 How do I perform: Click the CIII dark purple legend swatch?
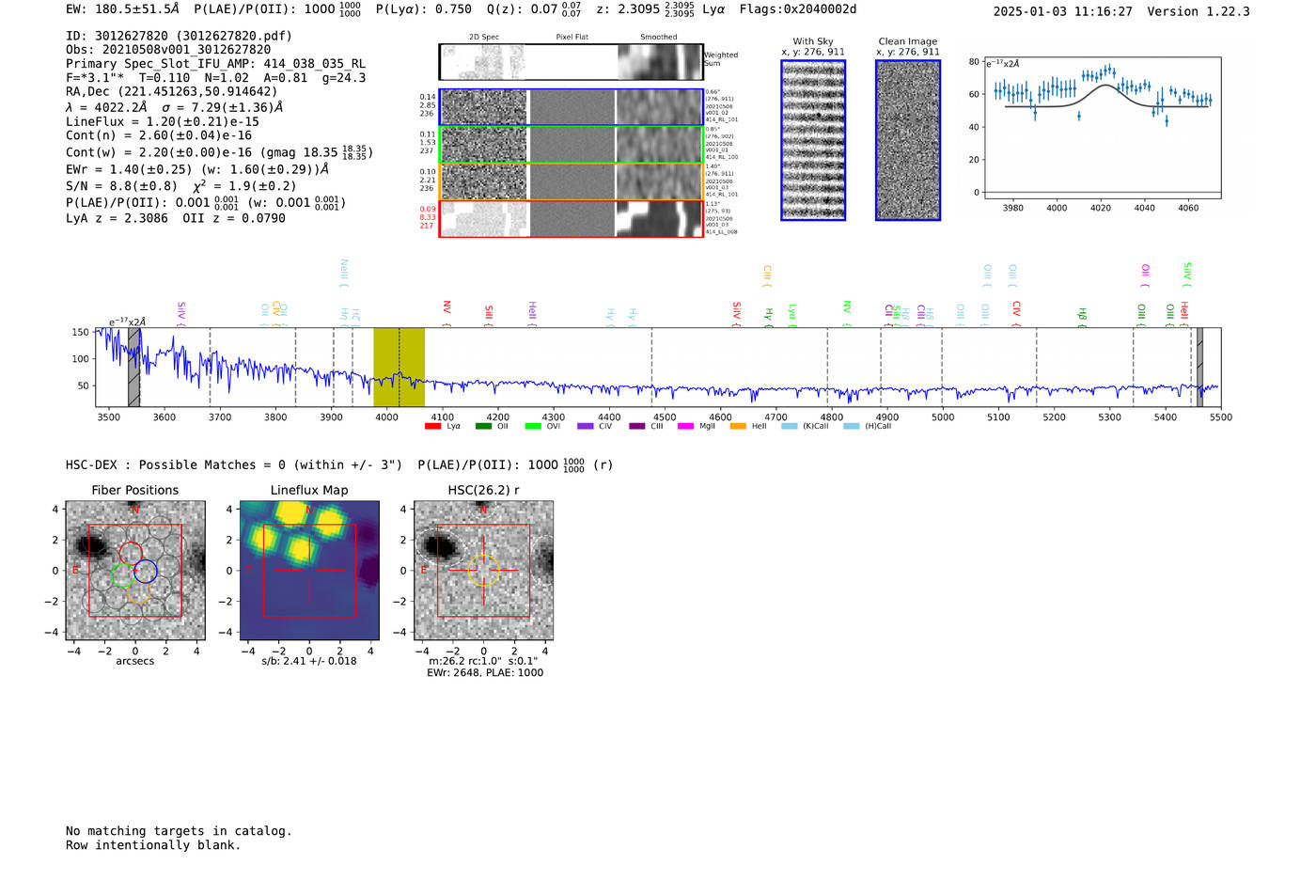click(x=637, y=427)
